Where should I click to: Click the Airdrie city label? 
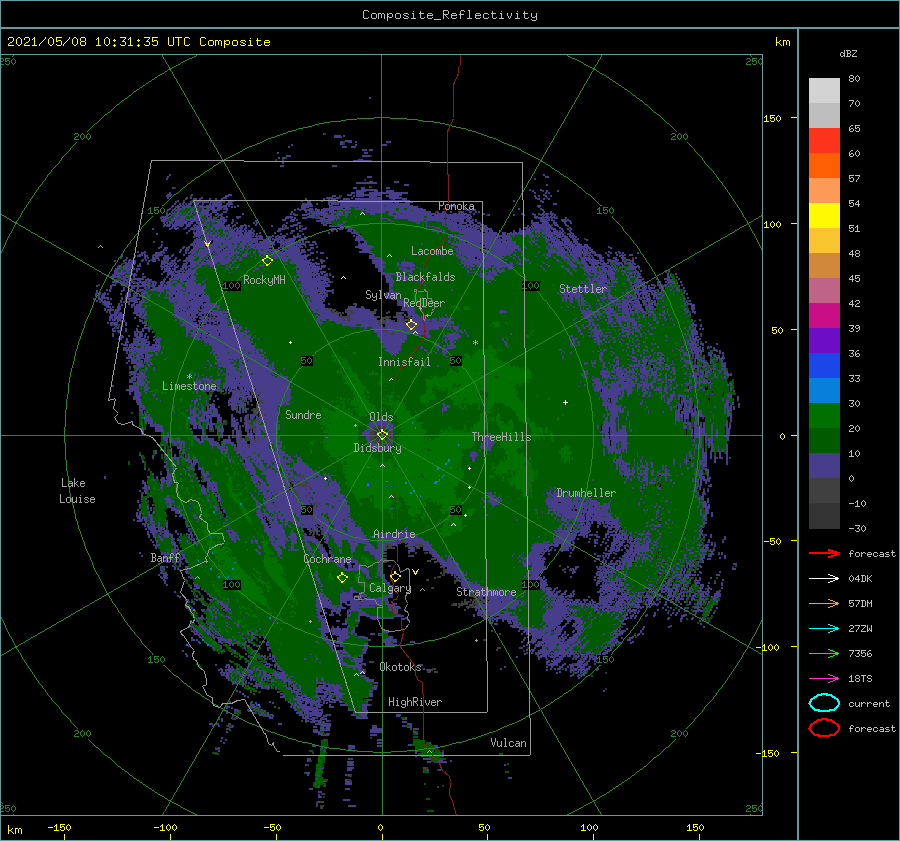[x=394, y=534]
